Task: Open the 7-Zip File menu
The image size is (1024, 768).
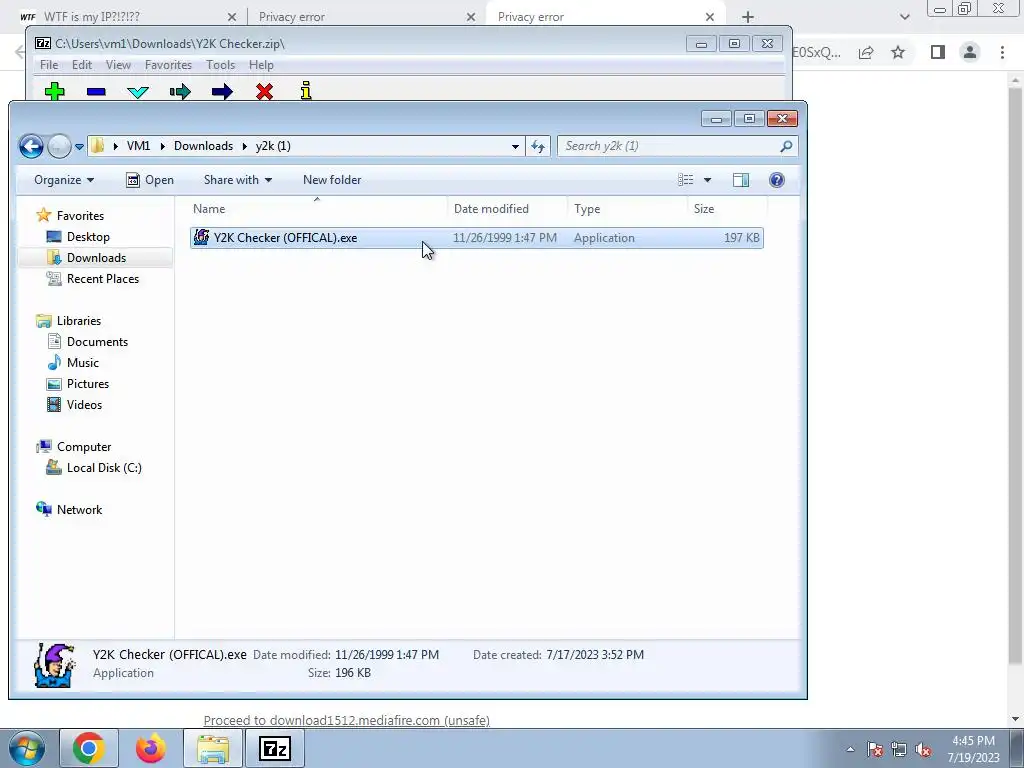Action: pos(49,65)
